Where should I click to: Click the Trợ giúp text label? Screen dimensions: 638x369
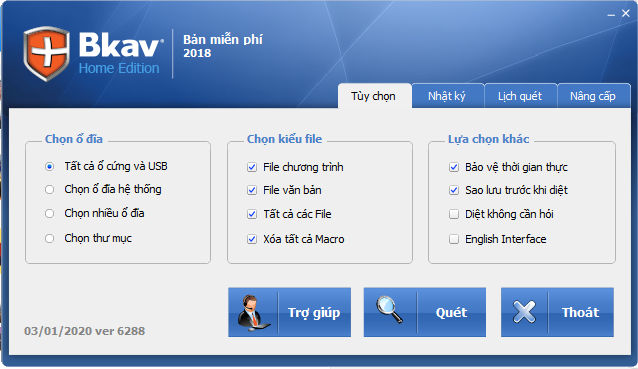click(x=314, y=312)
